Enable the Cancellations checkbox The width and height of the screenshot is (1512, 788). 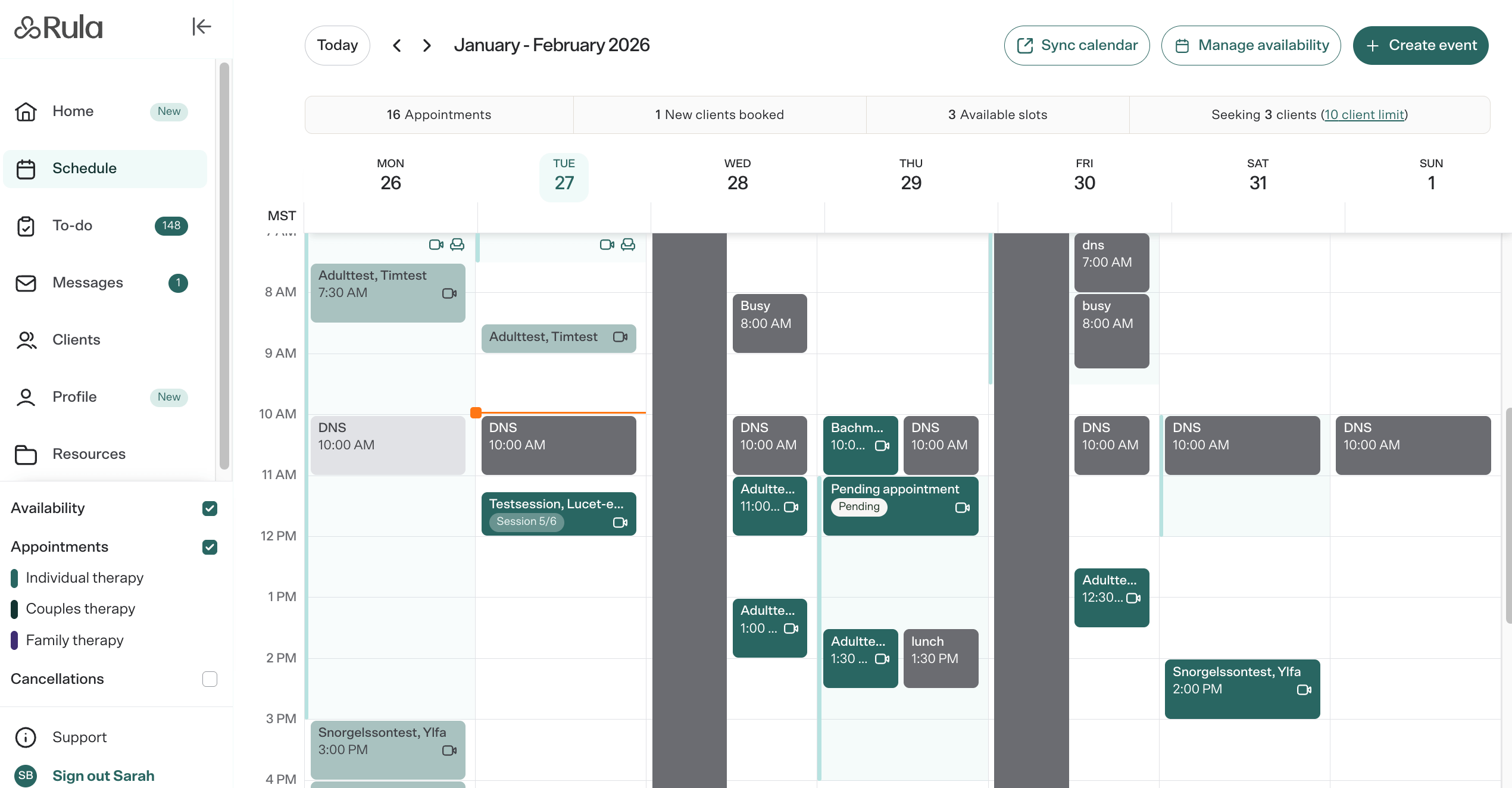pos(210,679)
